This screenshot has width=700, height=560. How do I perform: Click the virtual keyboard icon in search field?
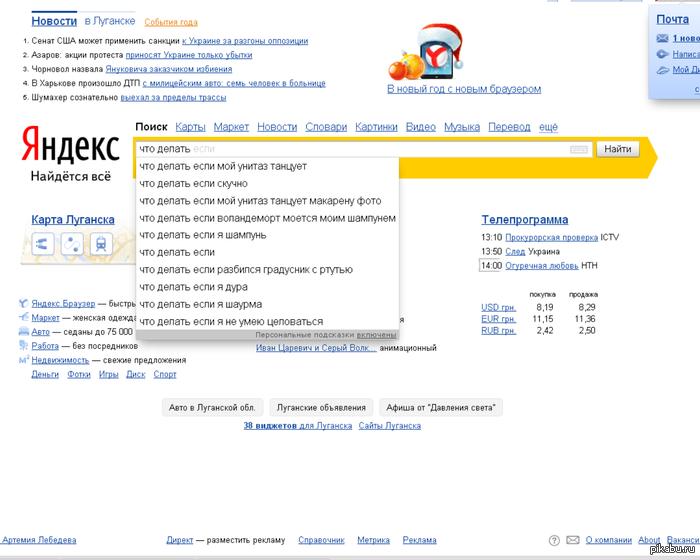(x=579, y=150)
